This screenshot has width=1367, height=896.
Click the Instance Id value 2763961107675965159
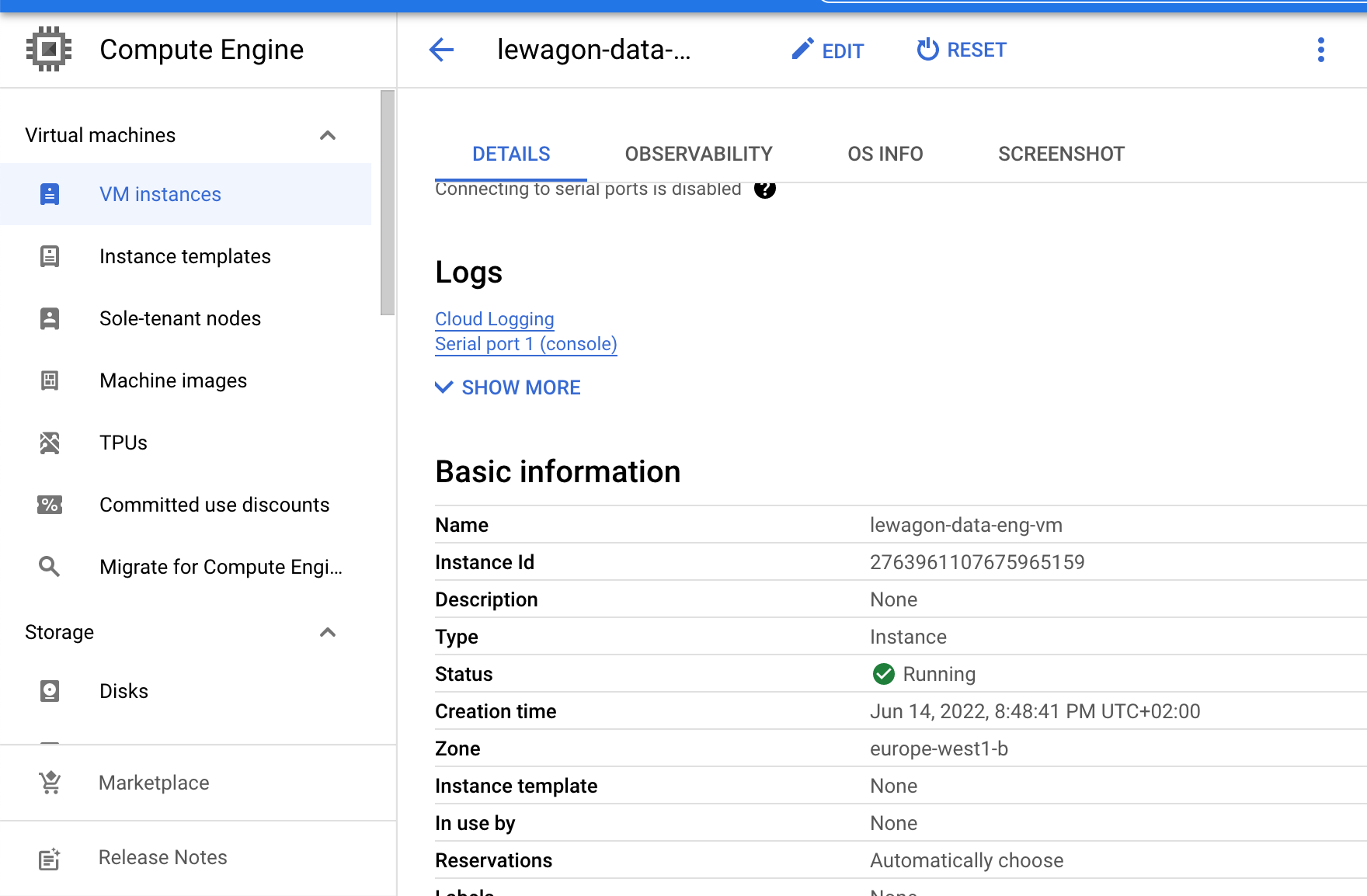coord(977,562)
